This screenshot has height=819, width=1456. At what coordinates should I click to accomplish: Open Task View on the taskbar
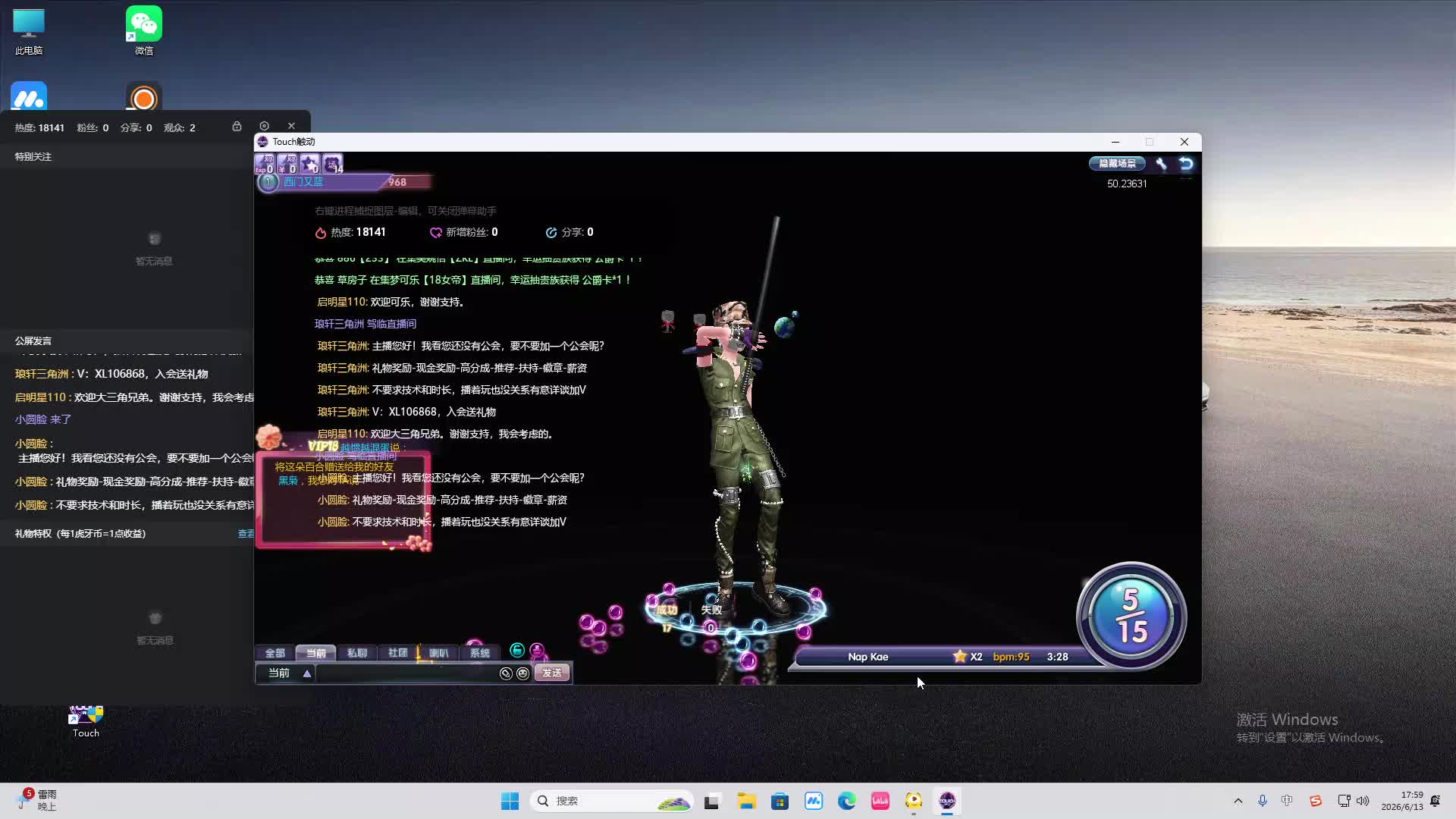[x=711, y=801]
